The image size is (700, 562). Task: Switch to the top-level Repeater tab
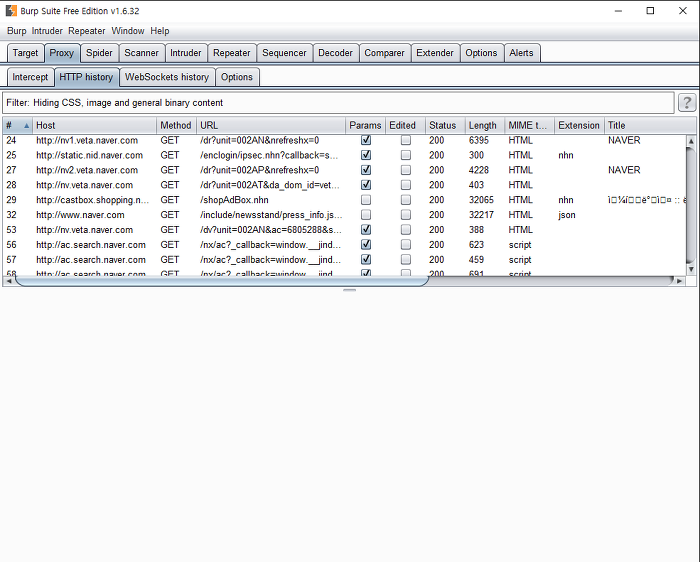click(232, 53)
